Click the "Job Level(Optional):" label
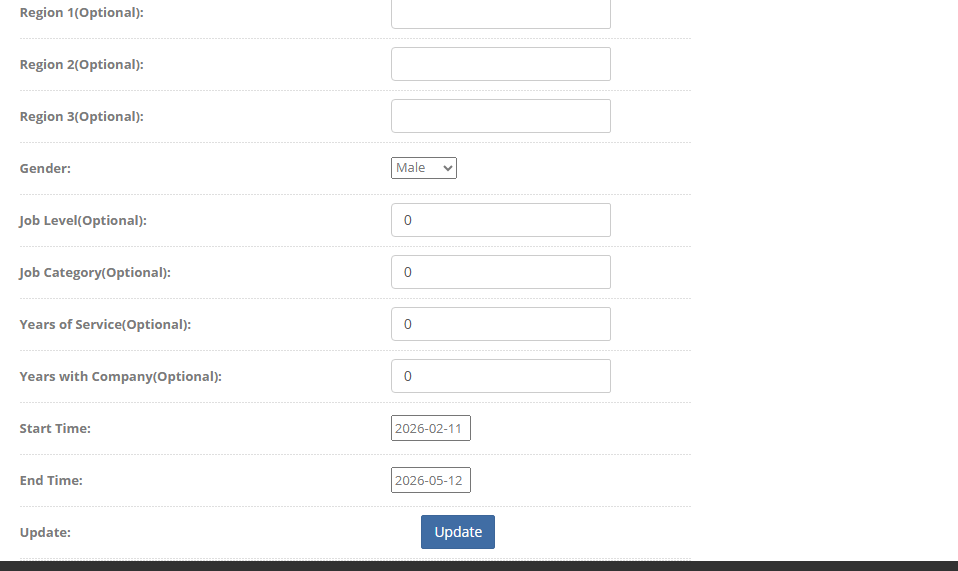The height and width of the screenshot is (571, 958). (83, 220)
